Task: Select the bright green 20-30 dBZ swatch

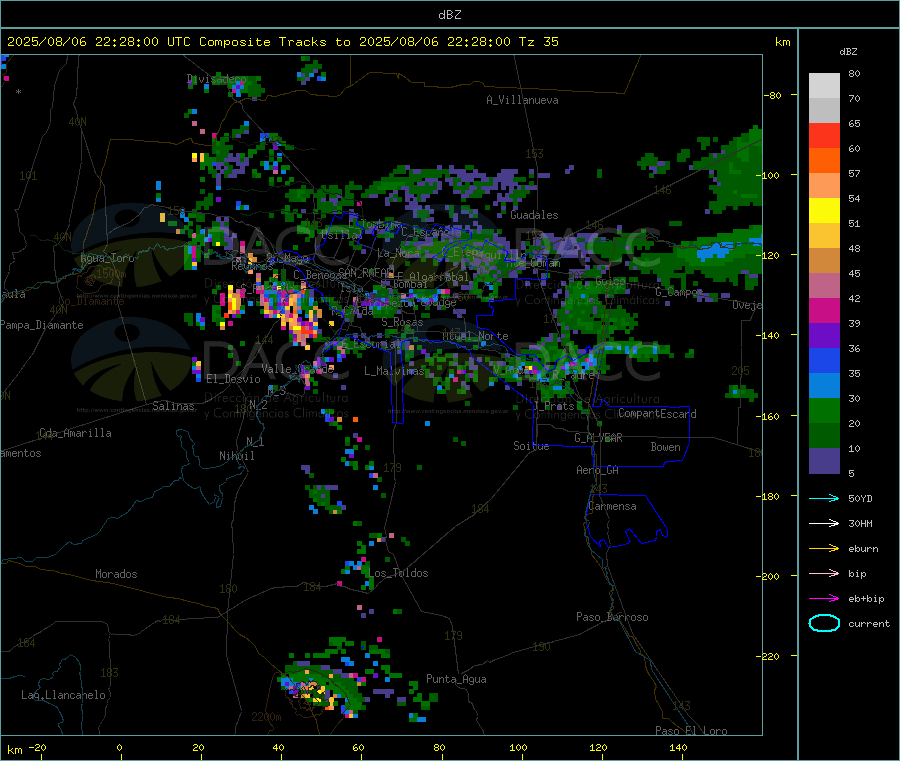Action: pyautogui.click(x=824, y=411)
